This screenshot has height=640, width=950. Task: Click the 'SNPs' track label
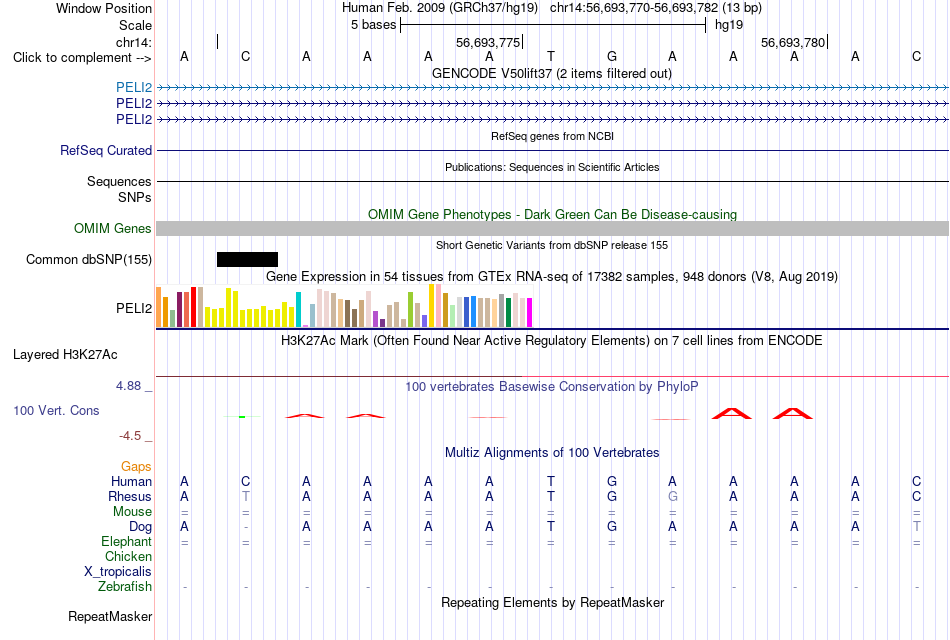coord(135,198)
